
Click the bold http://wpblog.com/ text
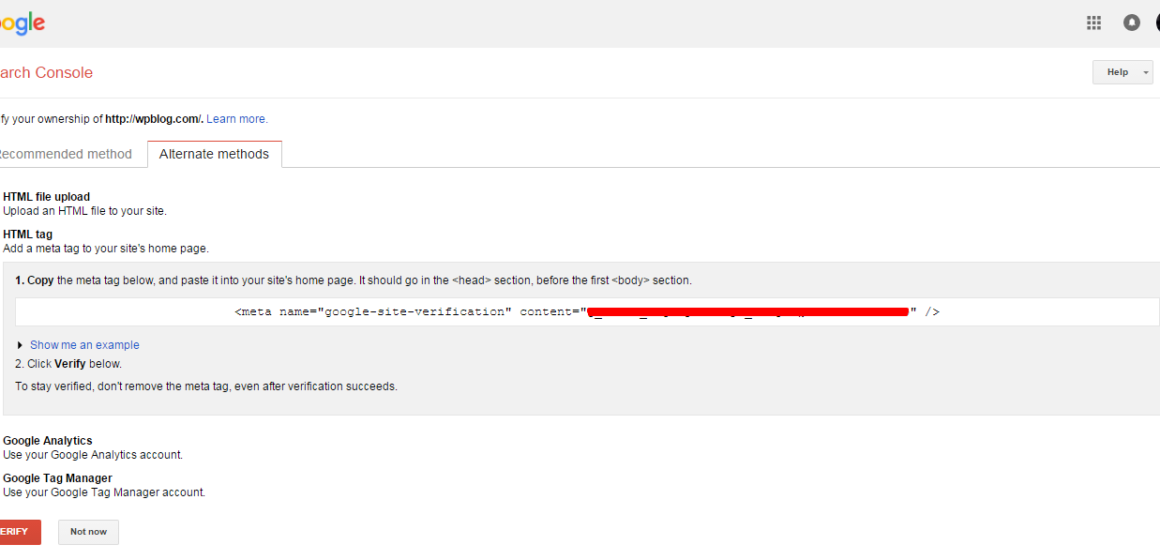pyautogui.click(x=154, y=118)
